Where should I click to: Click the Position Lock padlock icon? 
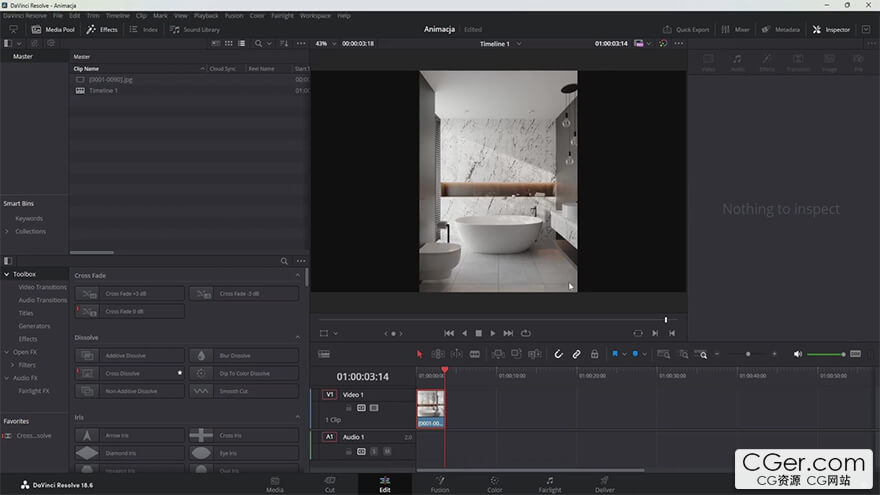tap(594, 354)
